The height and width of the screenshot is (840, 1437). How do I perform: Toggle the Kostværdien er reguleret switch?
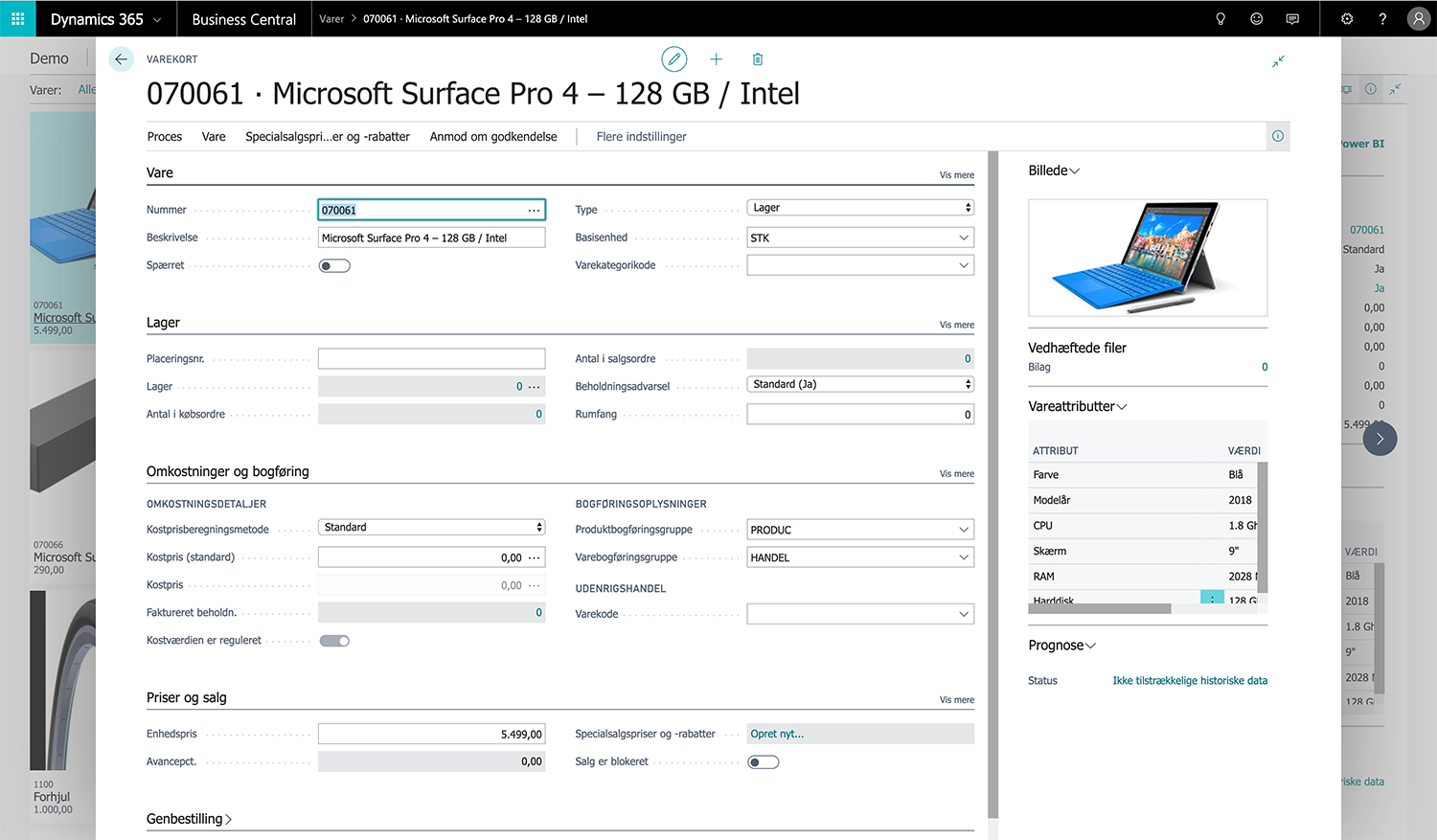(334, 641)
